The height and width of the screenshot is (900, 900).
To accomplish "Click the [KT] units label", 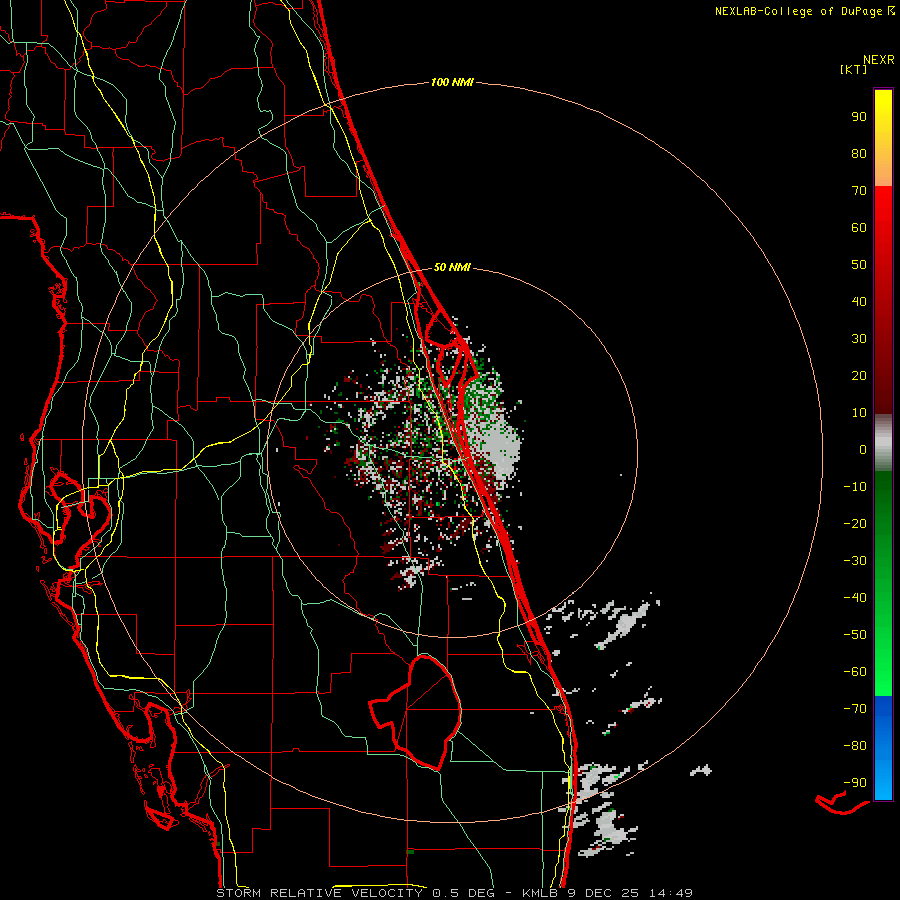I will (854, 69).
